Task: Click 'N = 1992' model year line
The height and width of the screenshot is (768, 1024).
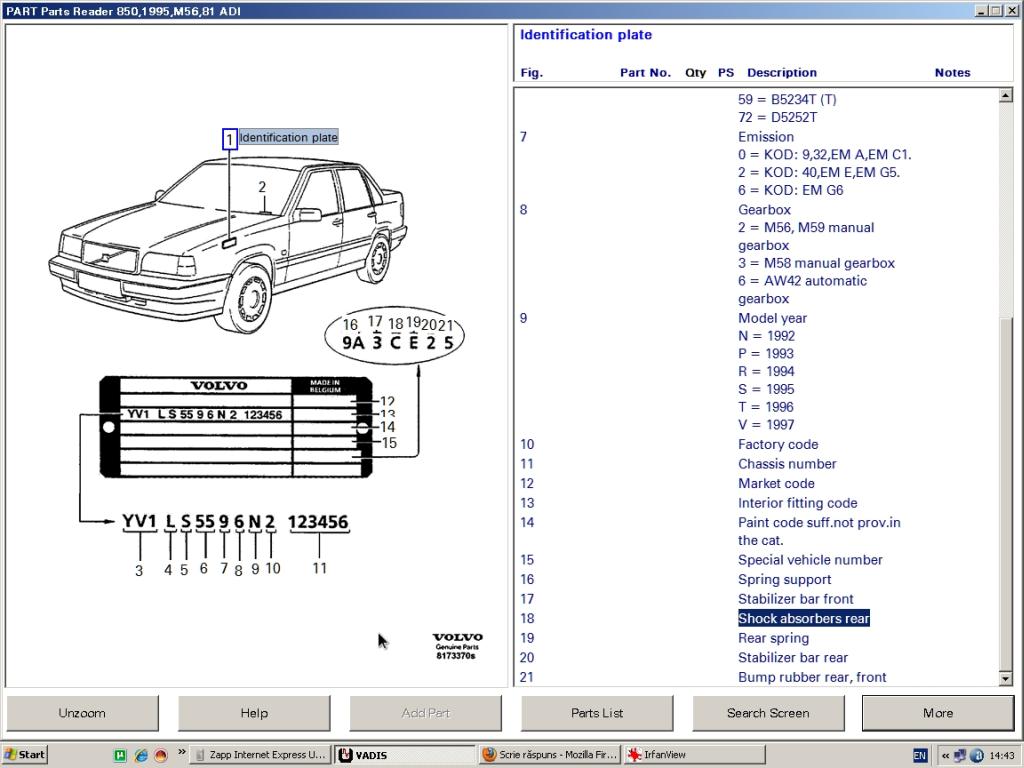Action: coord(766,336)
